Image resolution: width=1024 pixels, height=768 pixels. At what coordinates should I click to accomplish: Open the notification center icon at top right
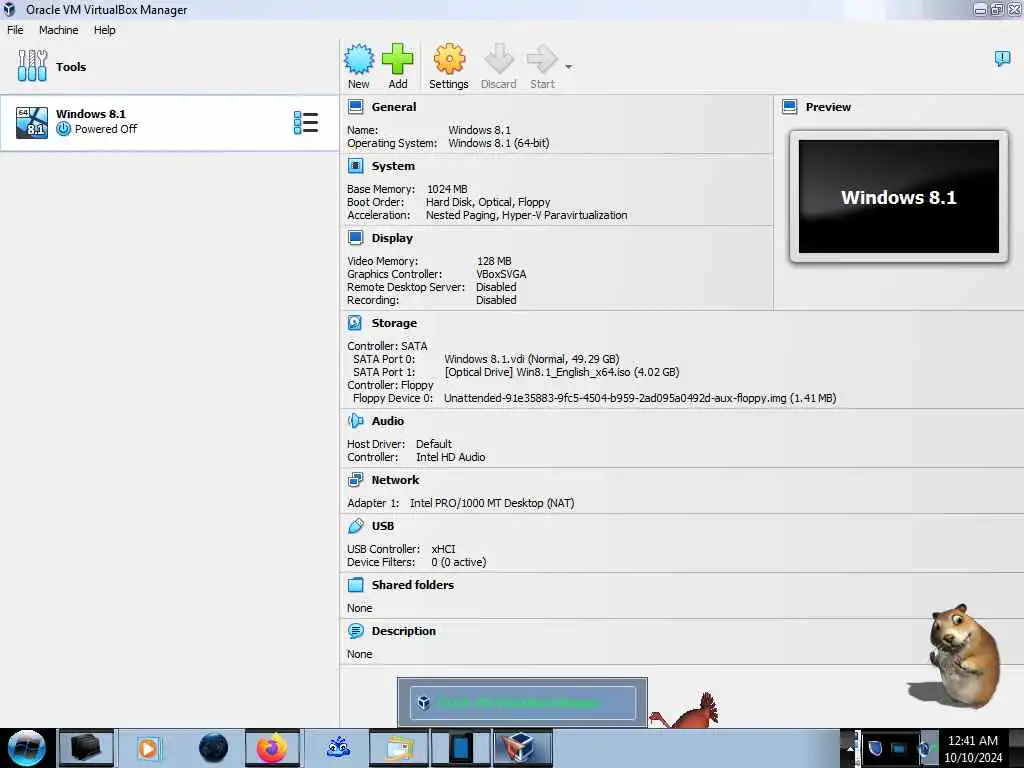tap(1002, 59)
